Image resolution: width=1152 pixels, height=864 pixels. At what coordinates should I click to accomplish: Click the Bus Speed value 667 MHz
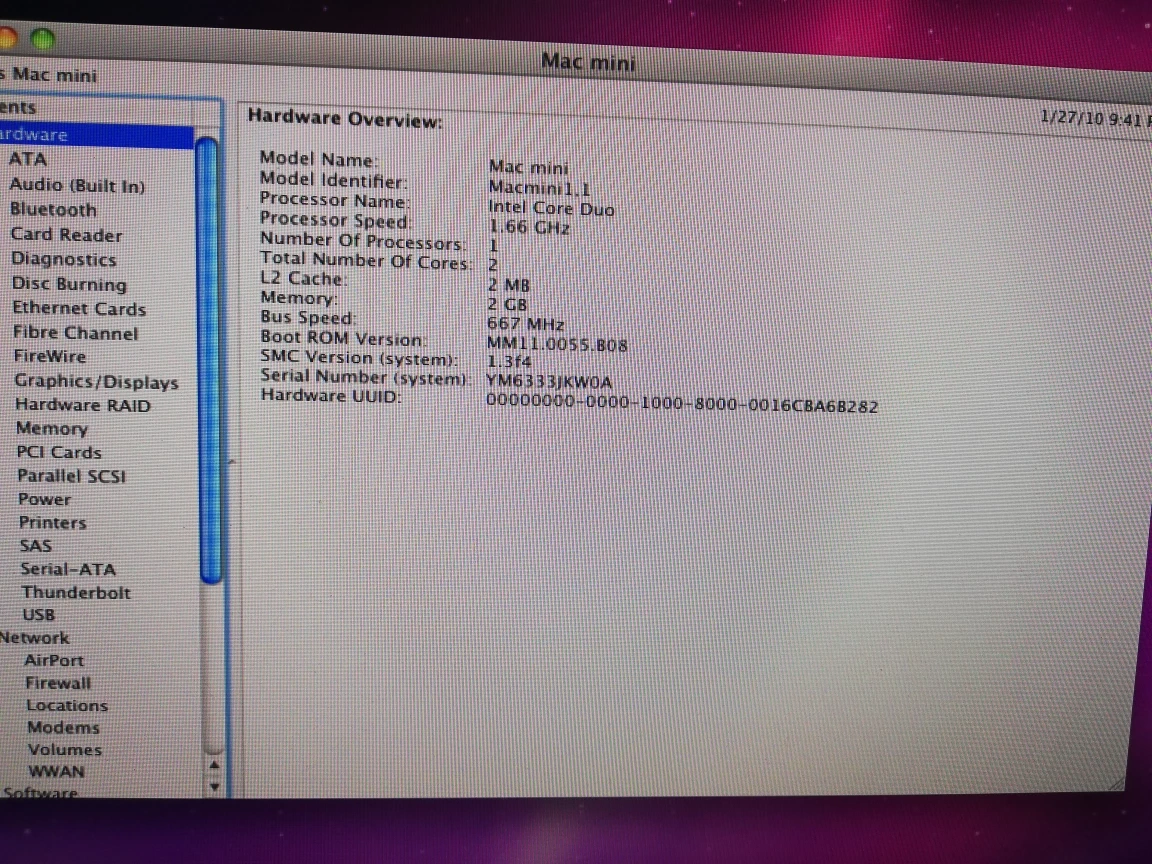[525, 324]
